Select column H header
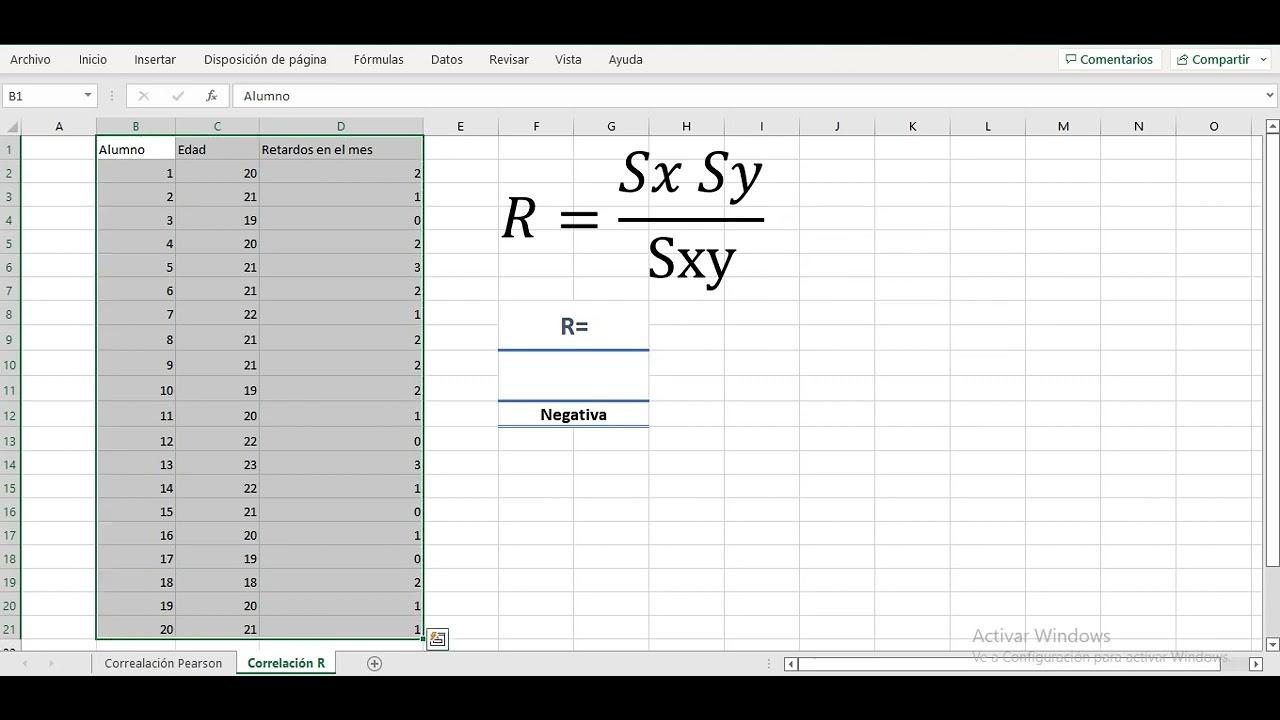The height and width of the screenshot is (720, 1280). pos(686,126)
